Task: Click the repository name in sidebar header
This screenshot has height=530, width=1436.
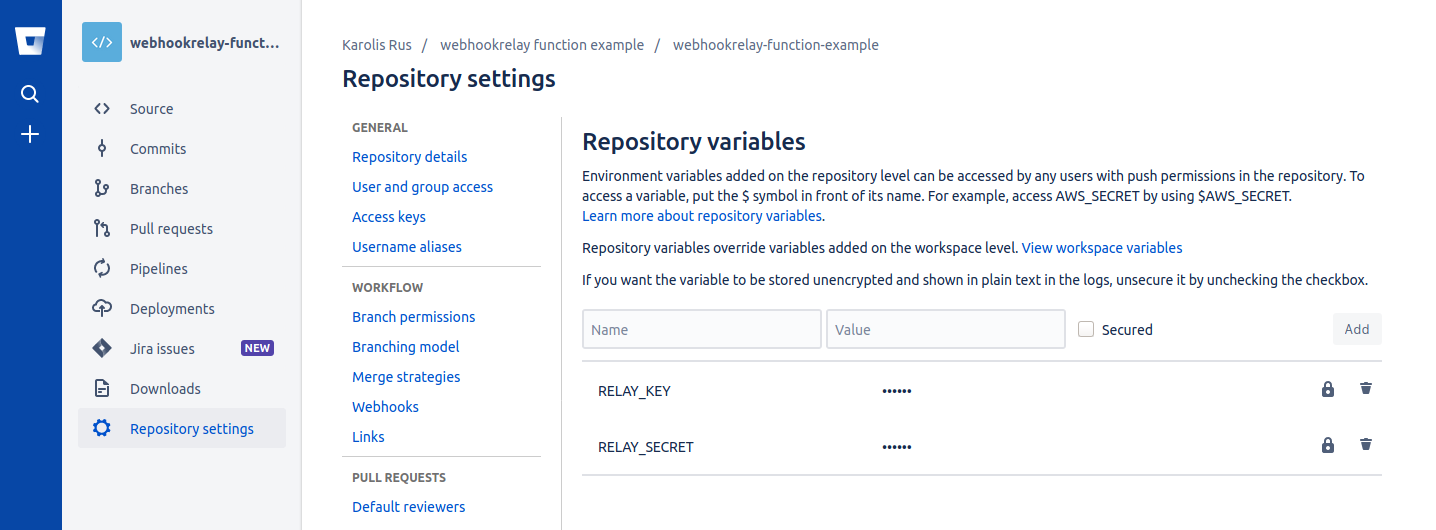Action: click(x=205, y=43)
